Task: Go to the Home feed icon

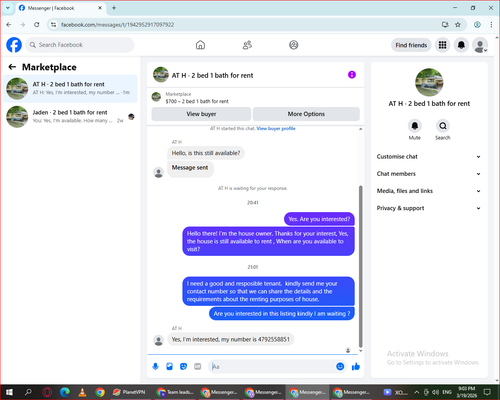Action: 200,45
